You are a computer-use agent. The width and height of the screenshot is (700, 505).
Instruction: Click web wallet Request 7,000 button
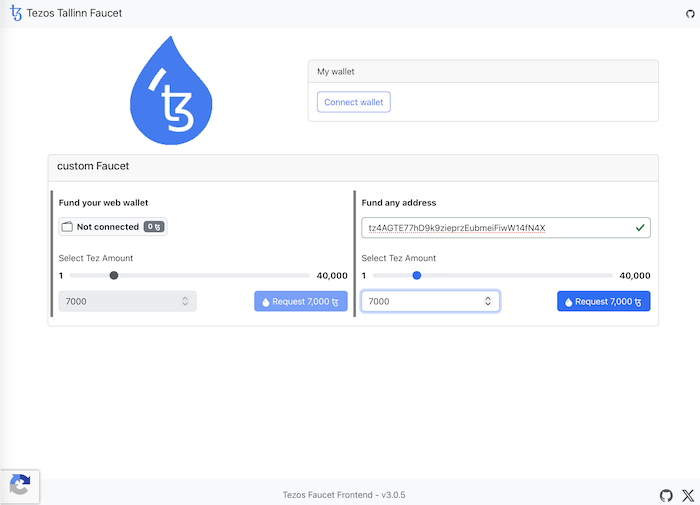tap(301, 301)
